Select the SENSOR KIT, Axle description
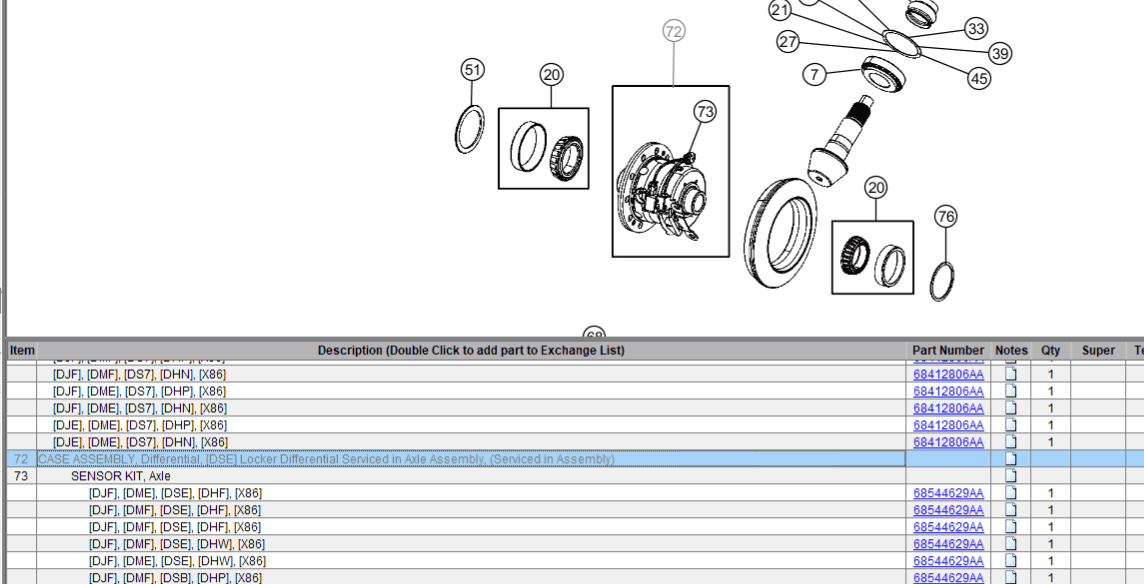This screenshot has height=584, width=1144. tap(120, 476)
